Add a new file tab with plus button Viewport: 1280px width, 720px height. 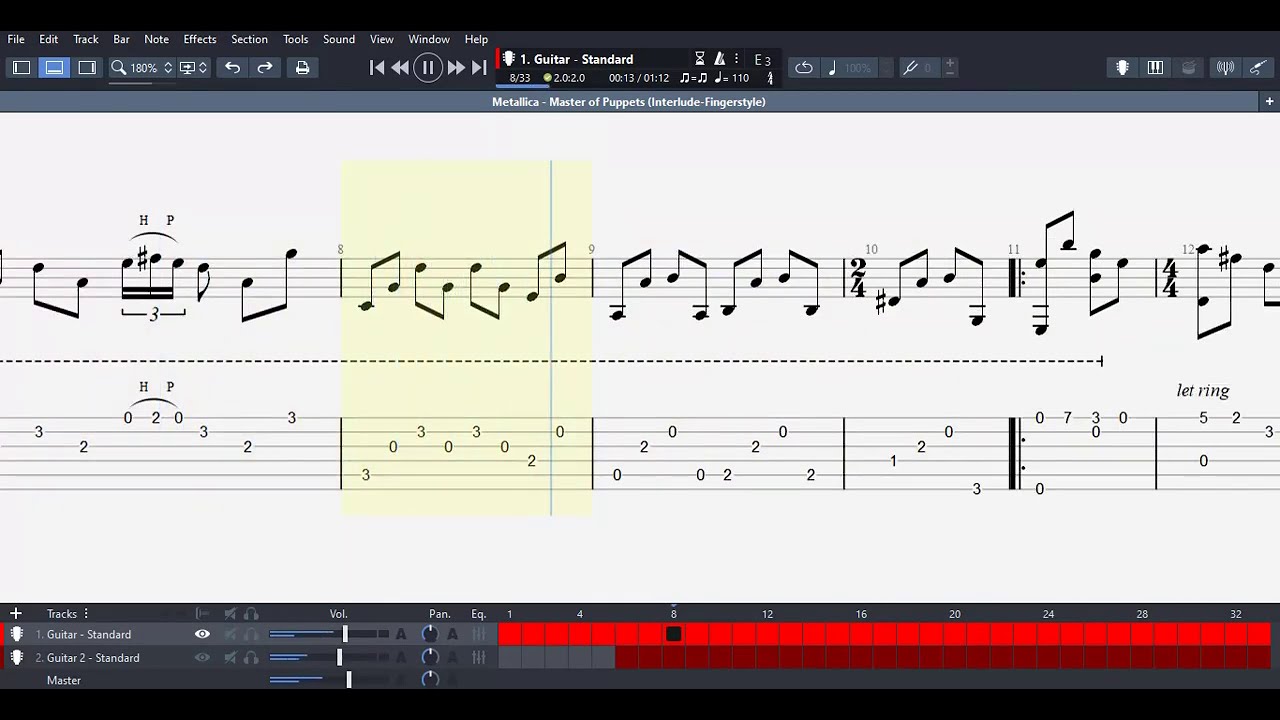[x=1269, y=101]
